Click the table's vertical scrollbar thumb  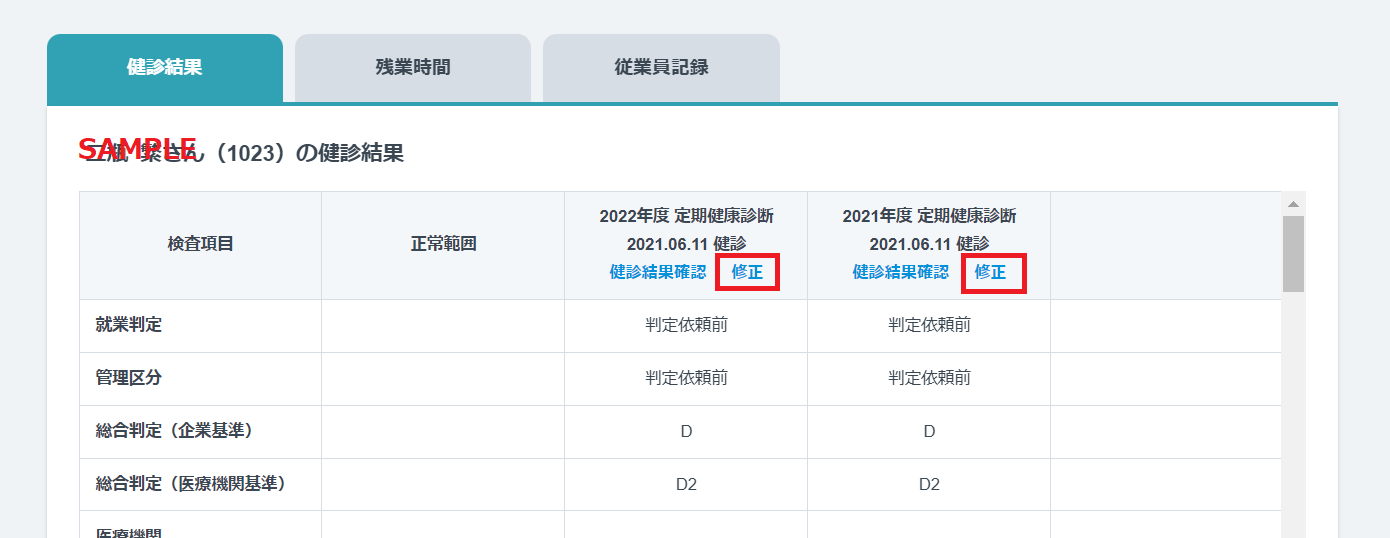pyautogui.click(x=1293, y=254)
